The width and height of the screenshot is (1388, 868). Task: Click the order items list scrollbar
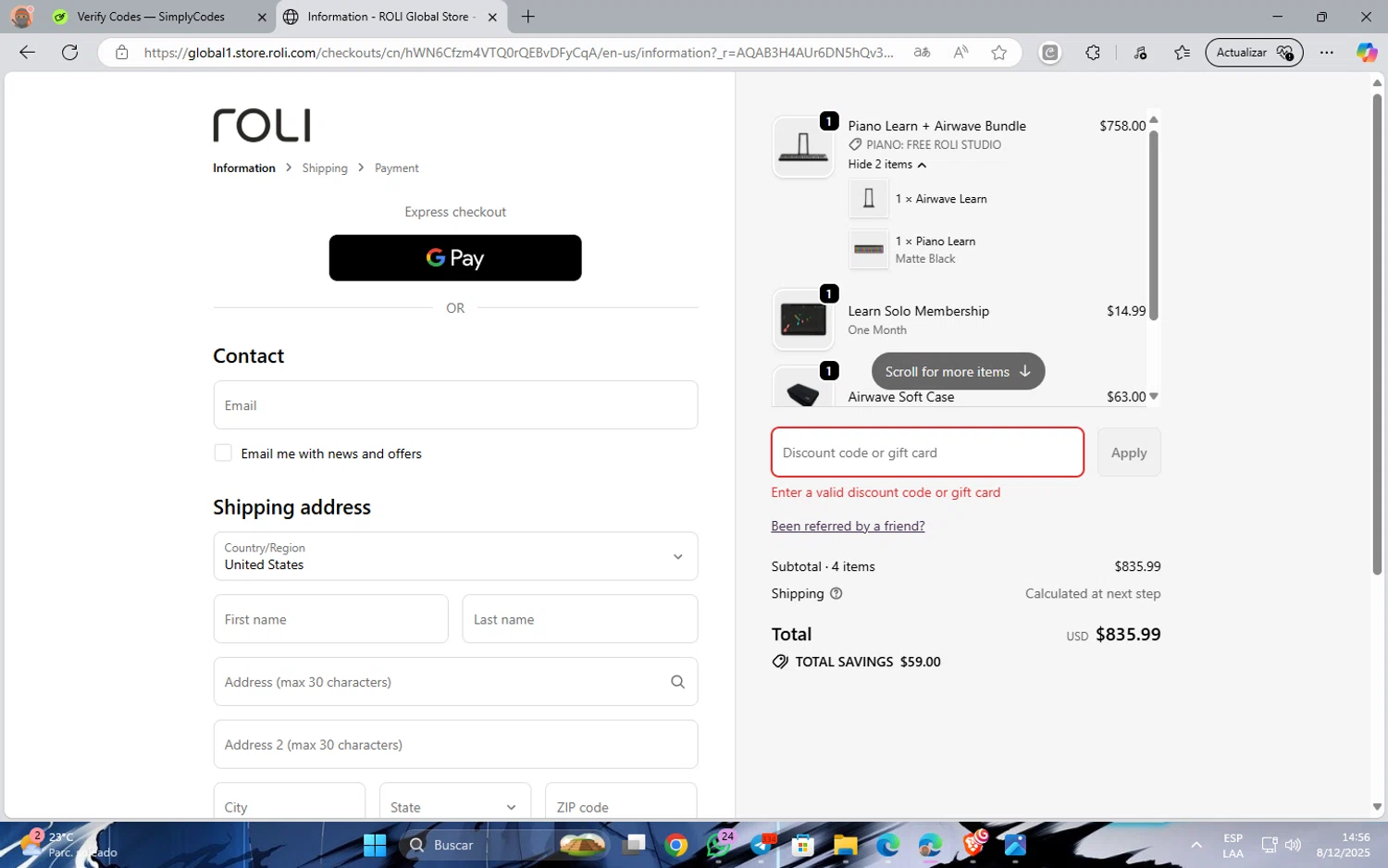pyautogui.click(x=1154, y=225)
